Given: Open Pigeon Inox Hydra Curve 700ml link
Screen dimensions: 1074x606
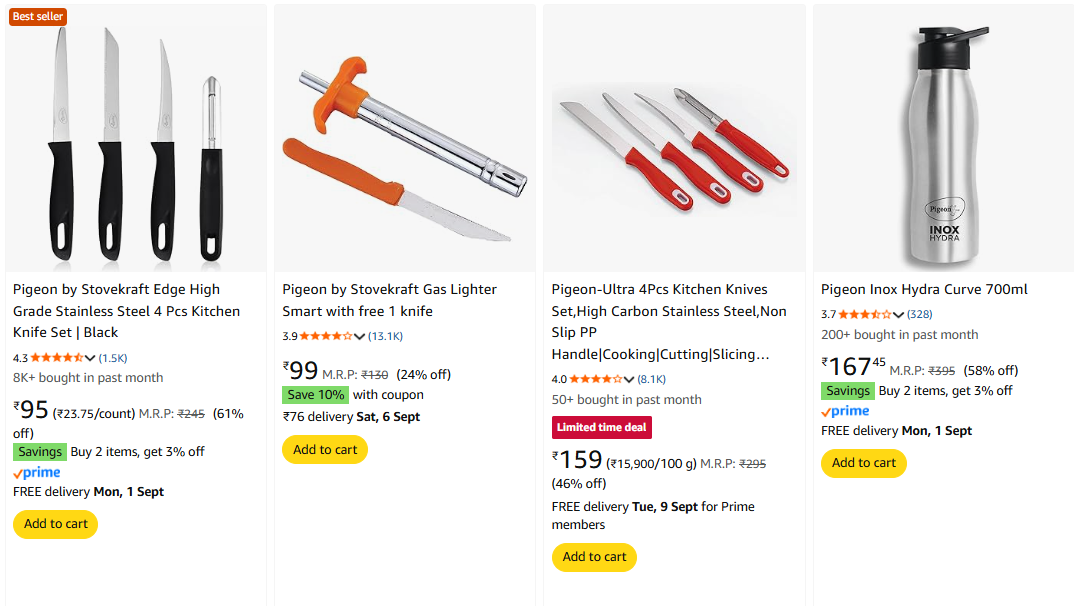Looking at the screenshot, I should point(924,289).
